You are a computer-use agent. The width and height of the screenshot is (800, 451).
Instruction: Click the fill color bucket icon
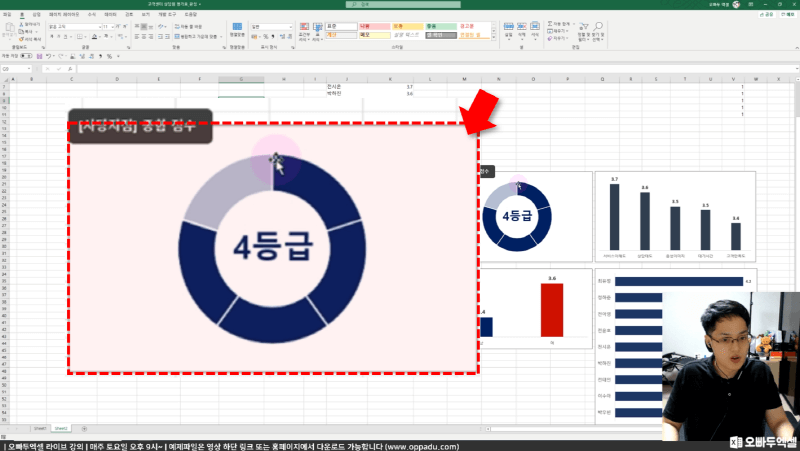[x=94, y=37]
